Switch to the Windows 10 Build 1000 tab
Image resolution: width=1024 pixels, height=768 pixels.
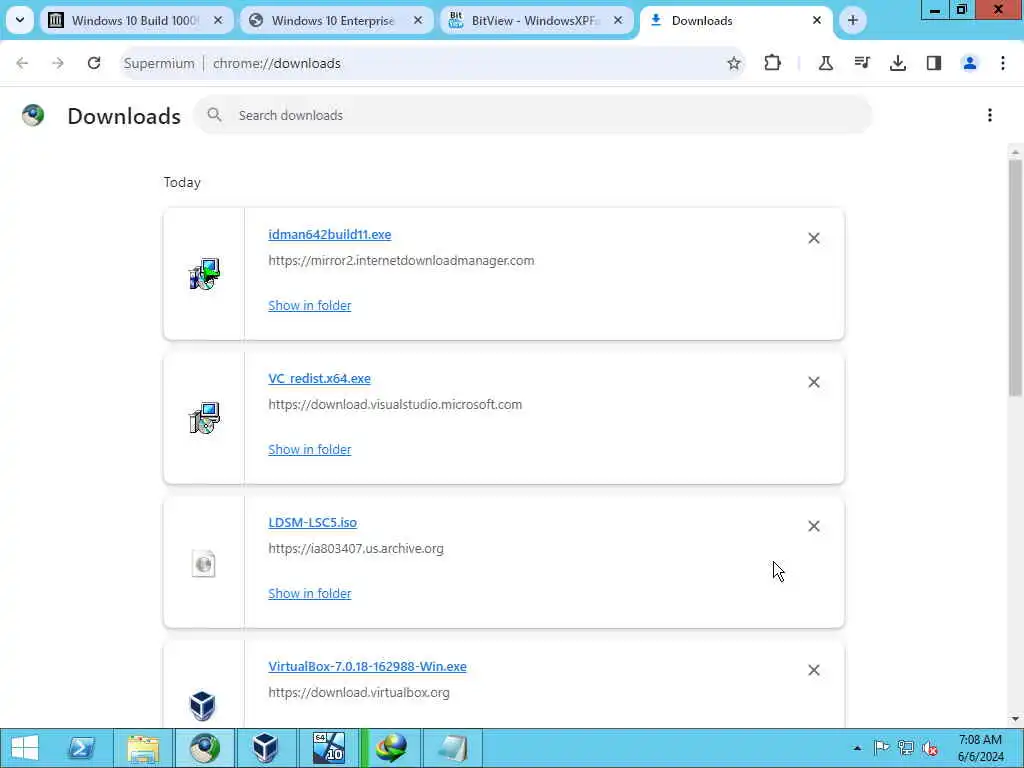click(x=135, y=20)
